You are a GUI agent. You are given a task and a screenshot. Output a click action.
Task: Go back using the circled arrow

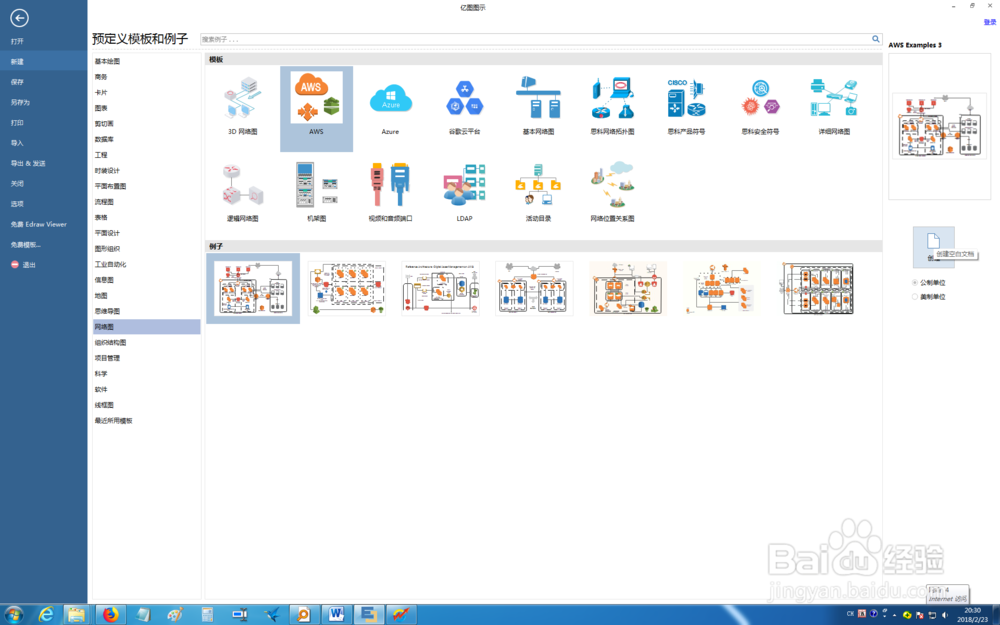[x=19, y=18]
